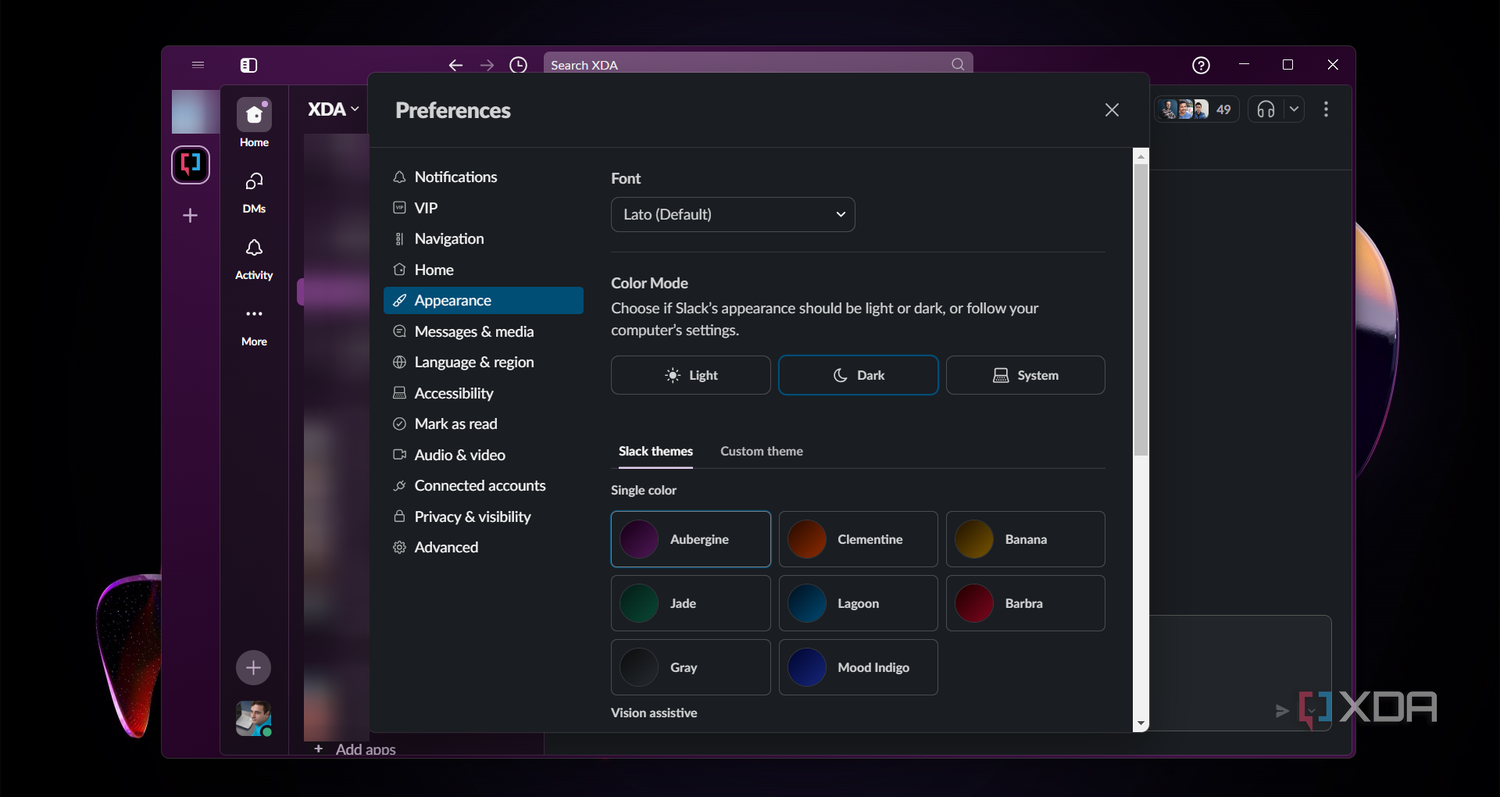Open the Help question mark icon
The width and height of the screenshot is (1500, 797).
(1201, 65)
